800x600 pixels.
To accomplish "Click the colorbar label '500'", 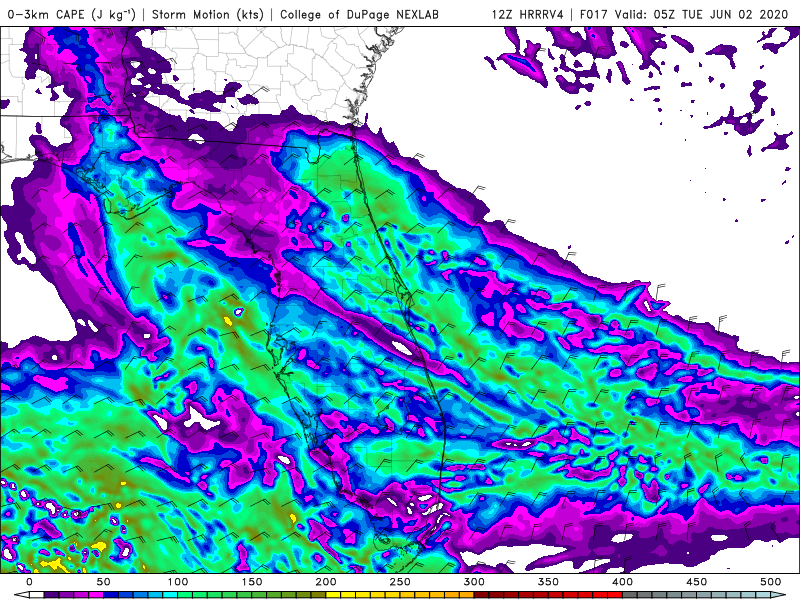I will tap(770, 582).
